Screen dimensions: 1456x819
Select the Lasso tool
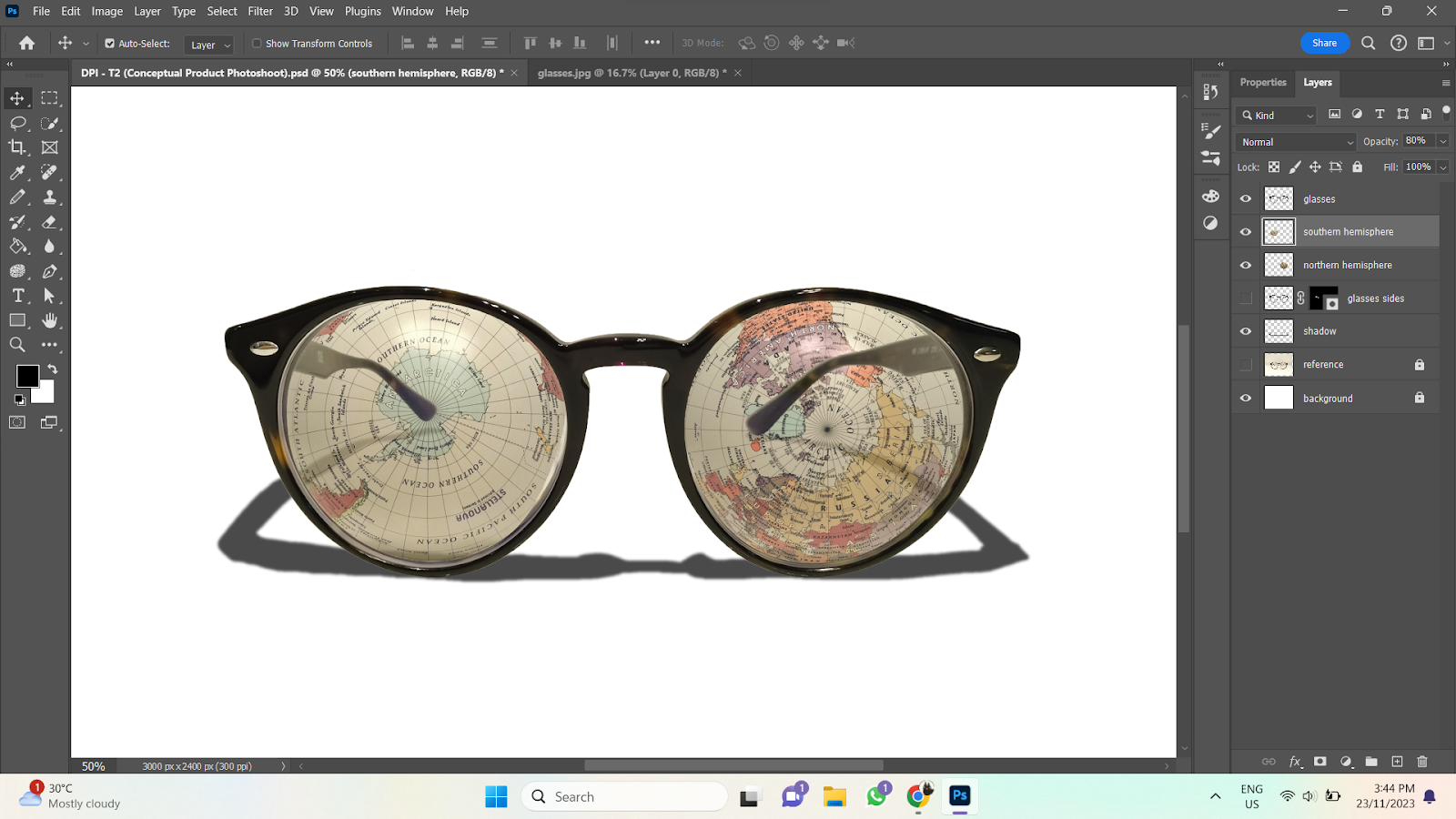click(x=17, y=123)
